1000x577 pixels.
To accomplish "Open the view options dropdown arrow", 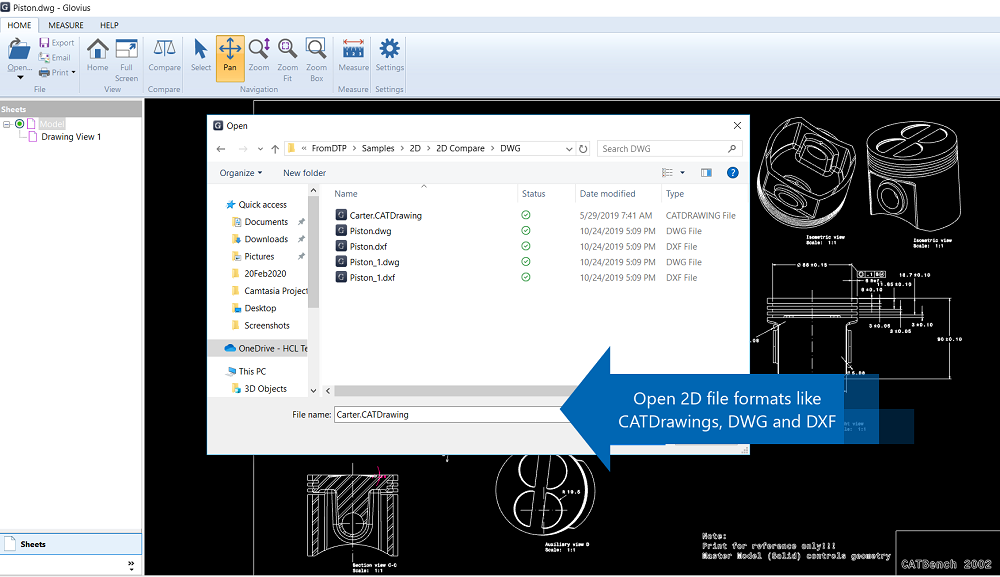I will pos(682,173).
